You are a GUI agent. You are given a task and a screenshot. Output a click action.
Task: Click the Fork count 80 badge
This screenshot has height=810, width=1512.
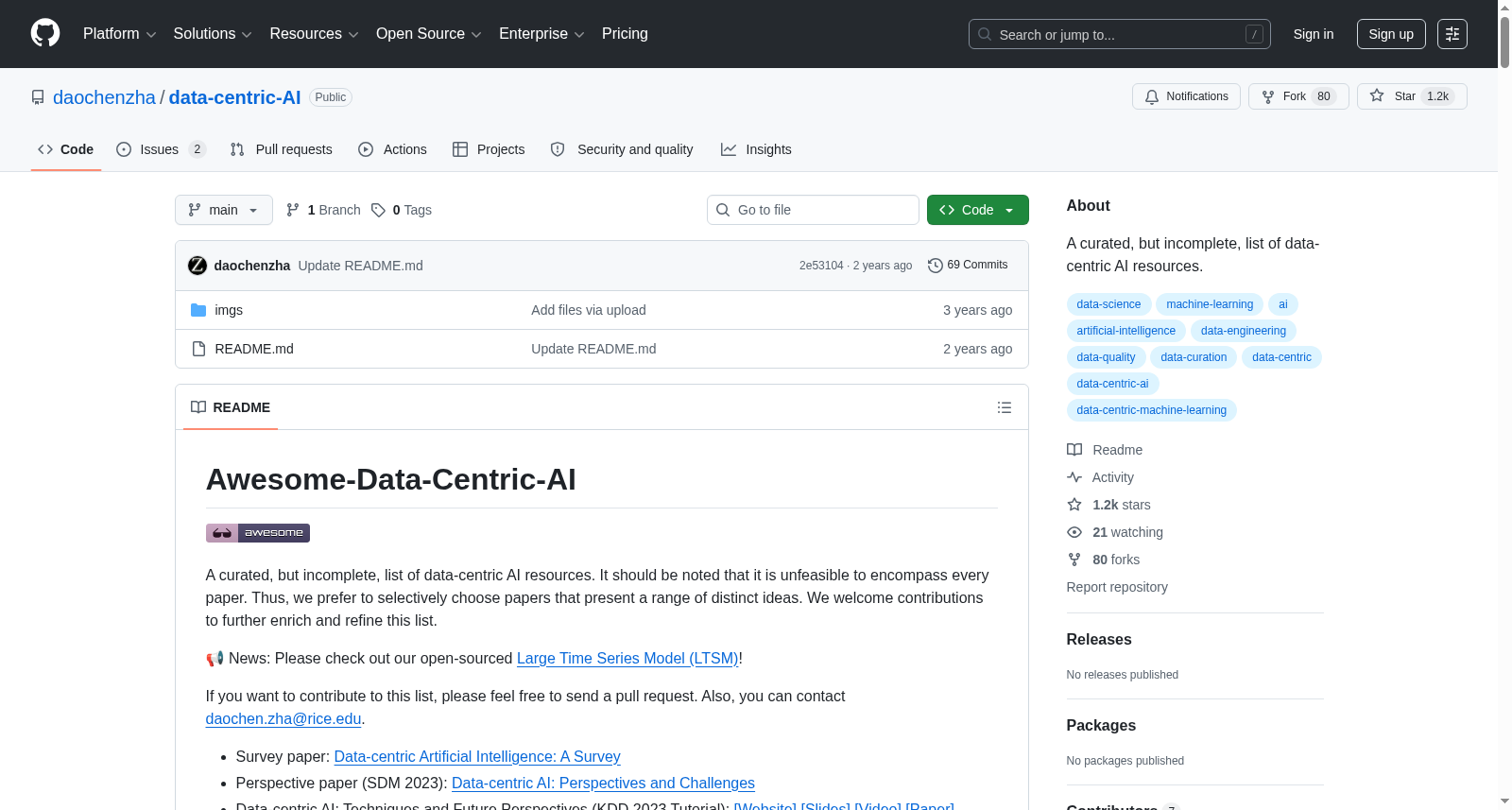[x=1324, y=96]
